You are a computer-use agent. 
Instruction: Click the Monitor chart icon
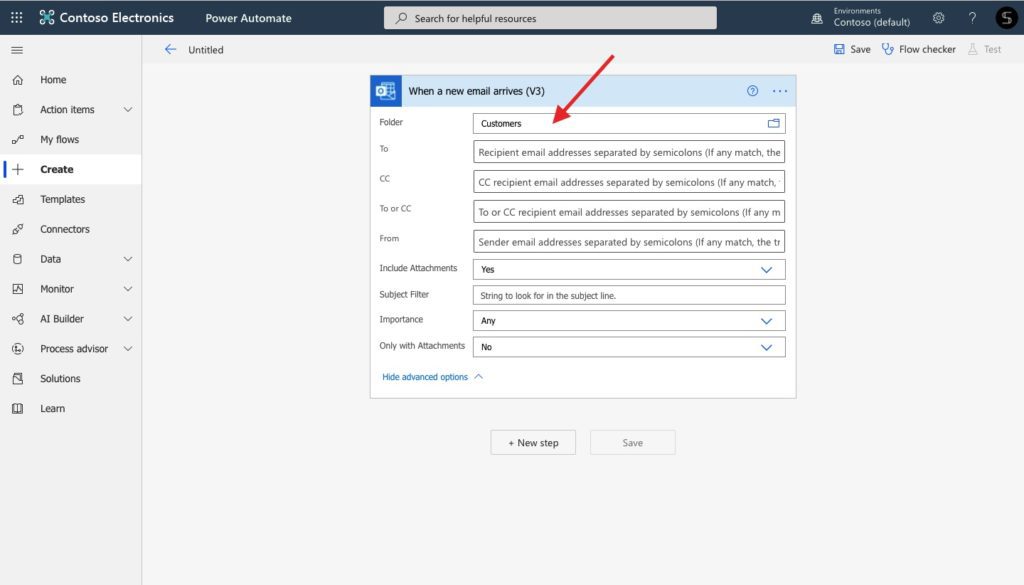click(x=18, y=289)
